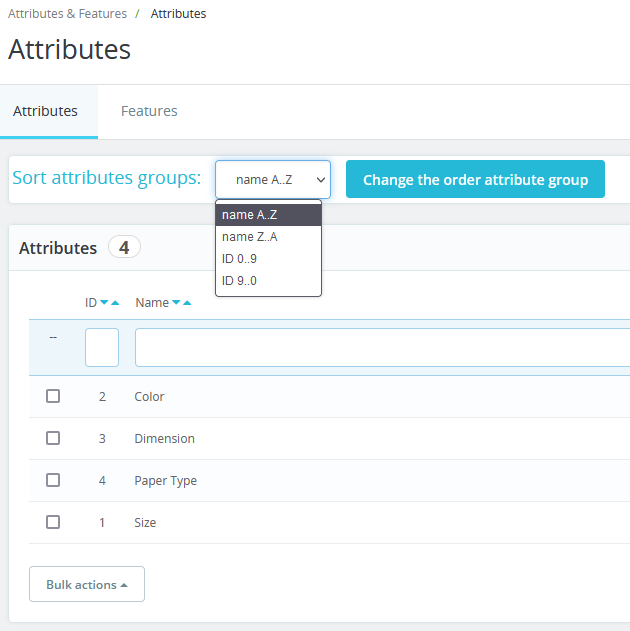
Task: Sort Name column descending arrow
Action: tap(176, 303)
